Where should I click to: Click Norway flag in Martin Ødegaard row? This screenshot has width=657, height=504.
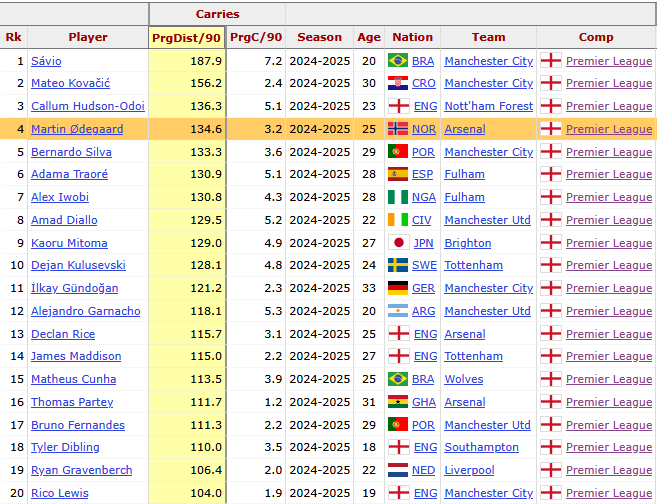(x=398, y=129)
